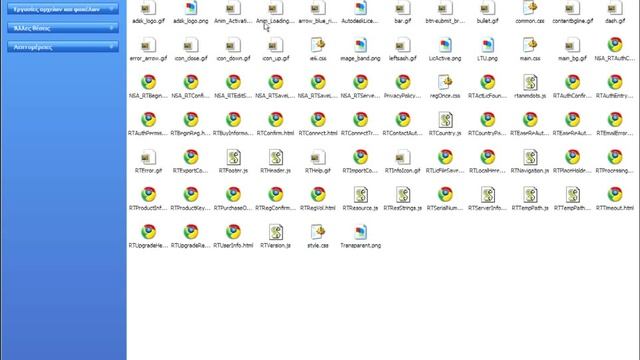This screenshot has height=360, width=640.
Task: Select the btn-submit_br... gif file
Action: [445, 8]
